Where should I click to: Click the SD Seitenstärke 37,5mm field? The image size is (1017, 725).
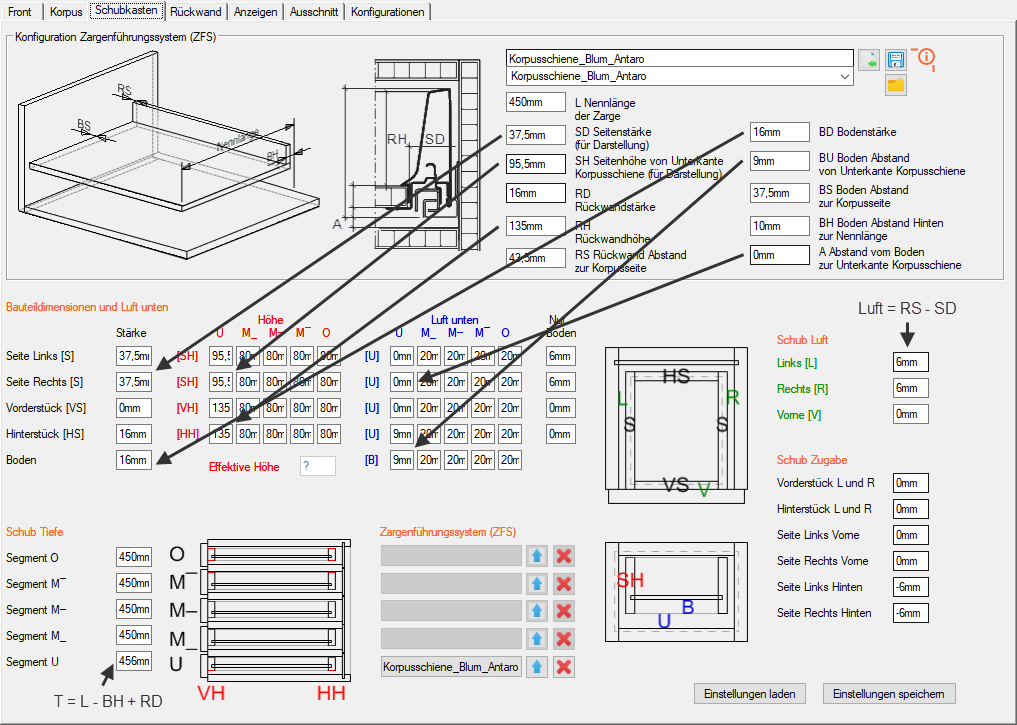[536, 135]
